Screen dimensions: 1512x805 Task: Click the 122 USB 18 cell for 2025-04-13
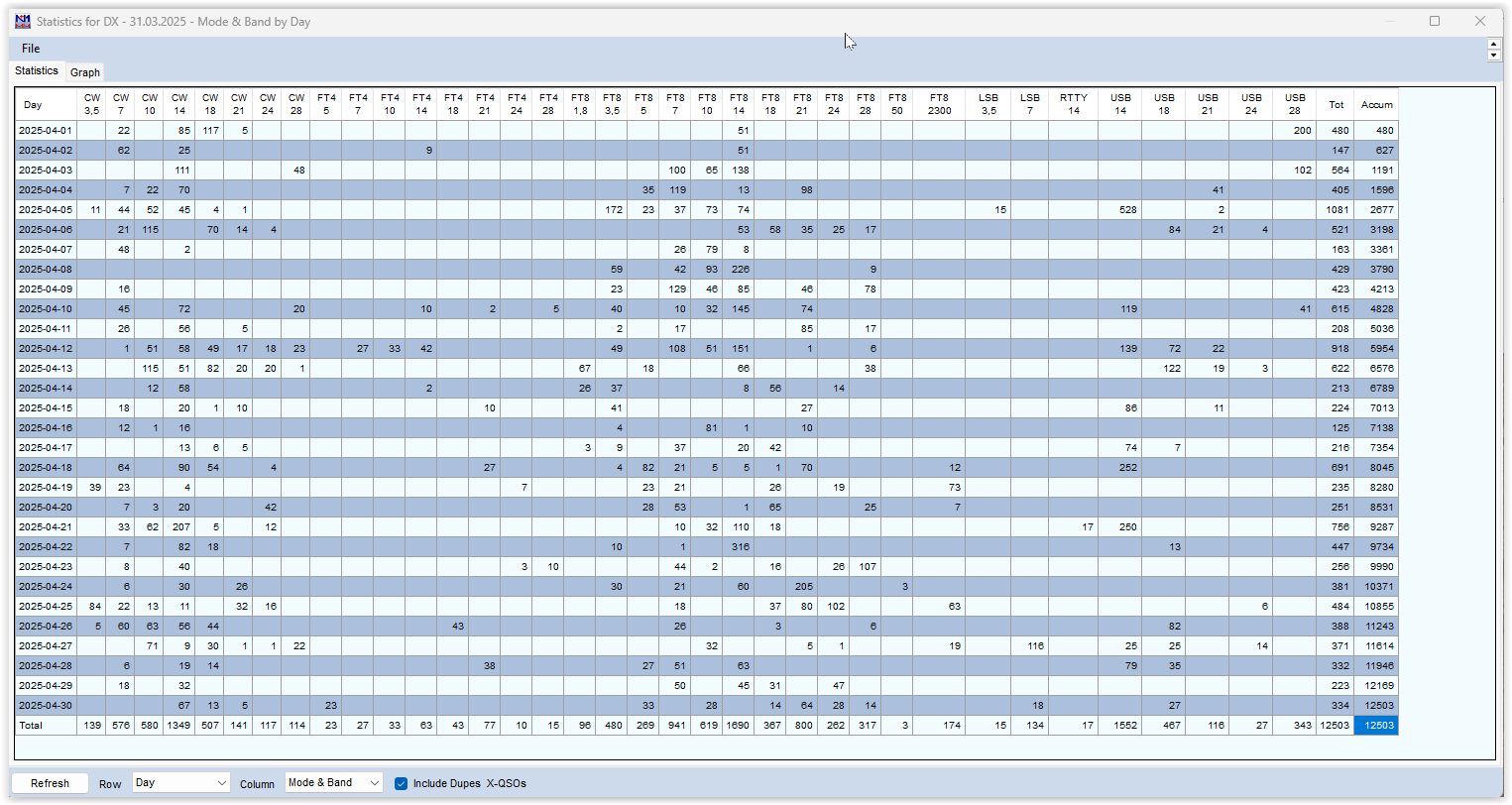click(x=1164, y=369)
